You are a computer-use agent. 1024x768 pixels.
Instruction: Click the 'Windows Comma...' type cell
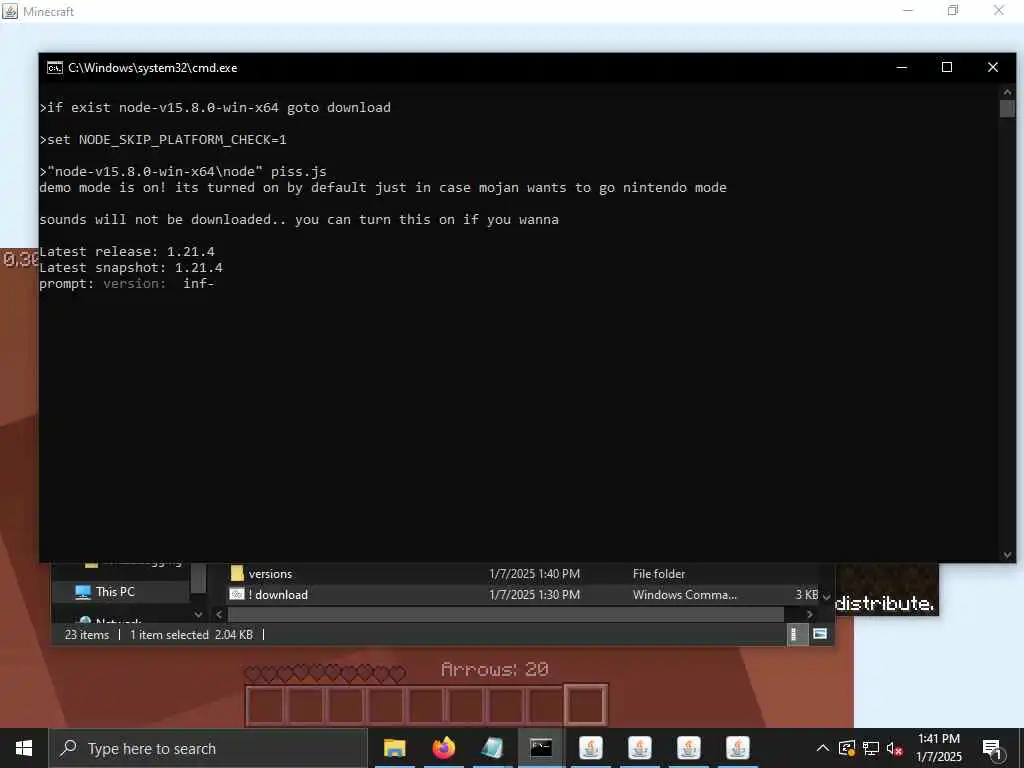click(684, 595)
